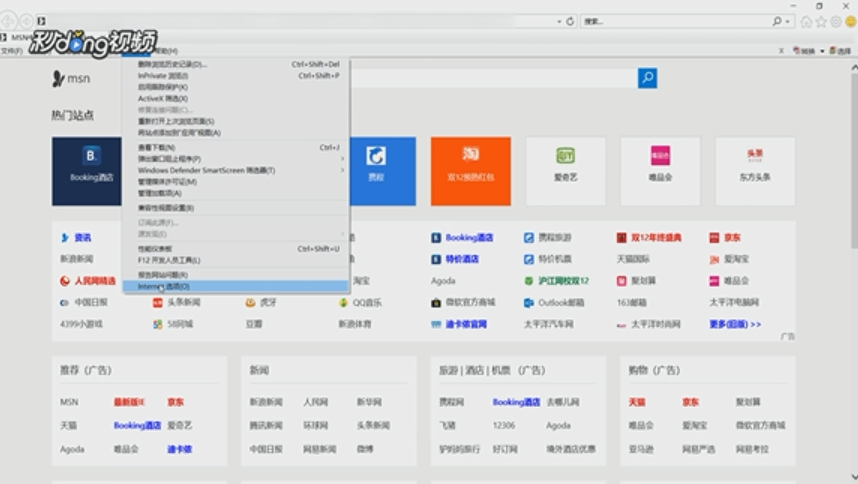The width and height of the screenshot is (858, 484).
Task: Choose 启用跟踪保护 menu entry
Action: point(235,87)
